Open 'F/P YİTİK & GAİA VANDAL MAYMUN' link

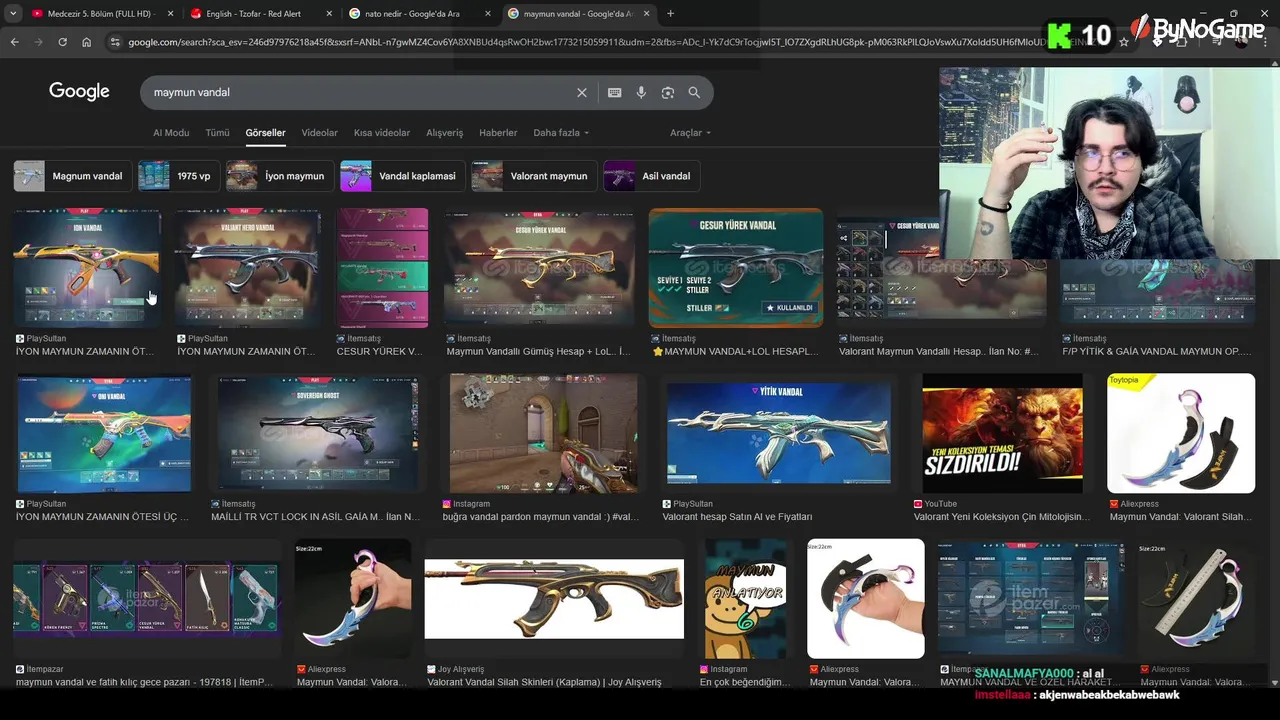tap(1157, 352)
